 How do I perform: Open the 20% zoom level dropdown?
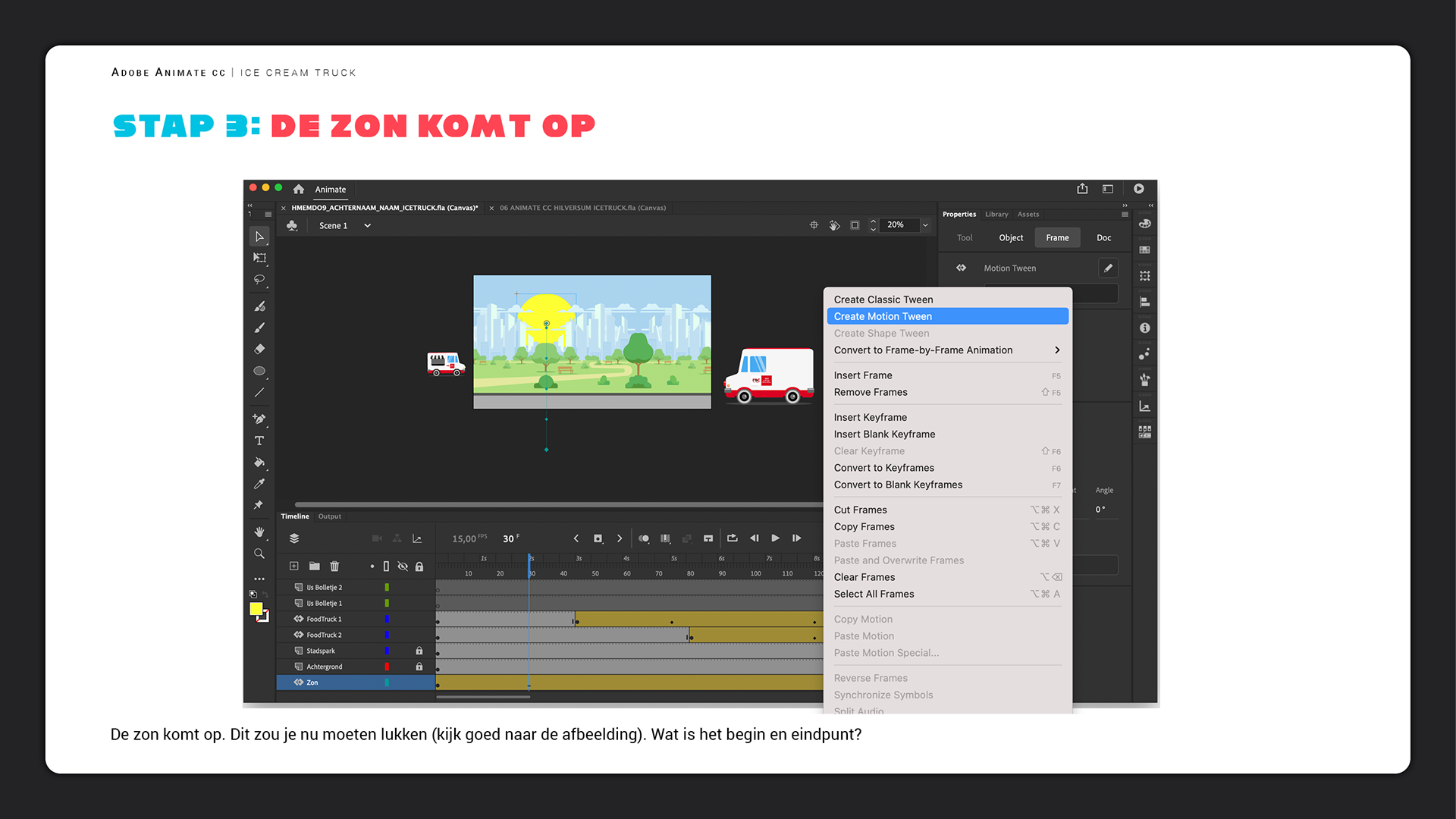tap(925, 225)
